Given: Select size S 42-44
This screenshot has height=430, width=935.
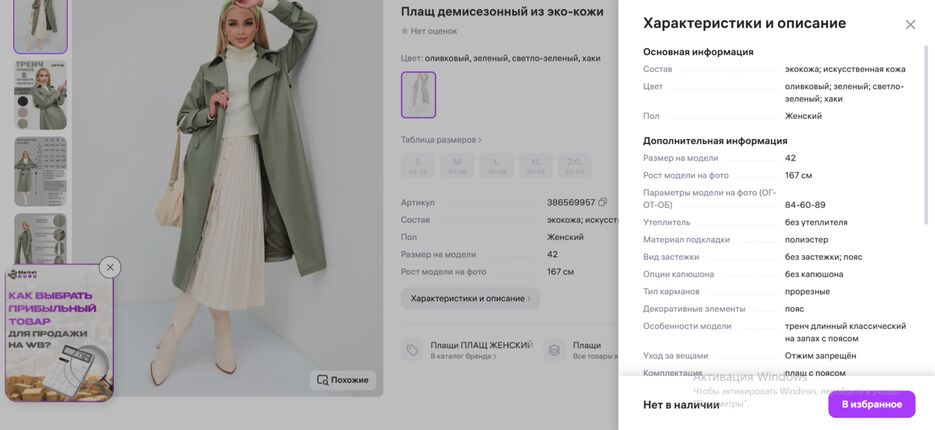Looking at the screenshot, I should (x=418, y=166).
